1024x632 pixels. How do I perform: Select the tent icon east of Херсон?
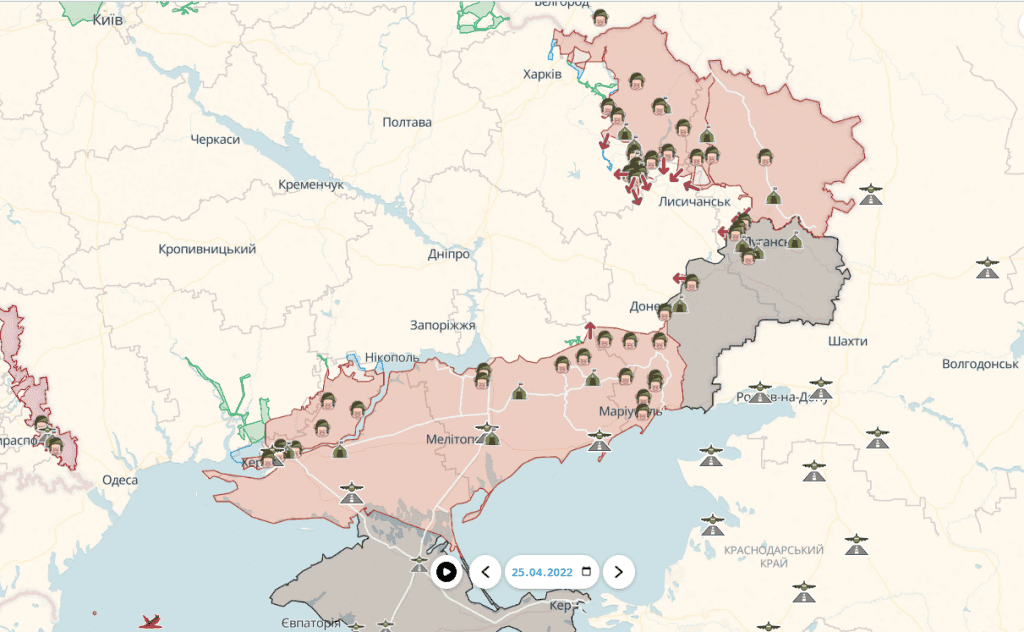point(340,449)
